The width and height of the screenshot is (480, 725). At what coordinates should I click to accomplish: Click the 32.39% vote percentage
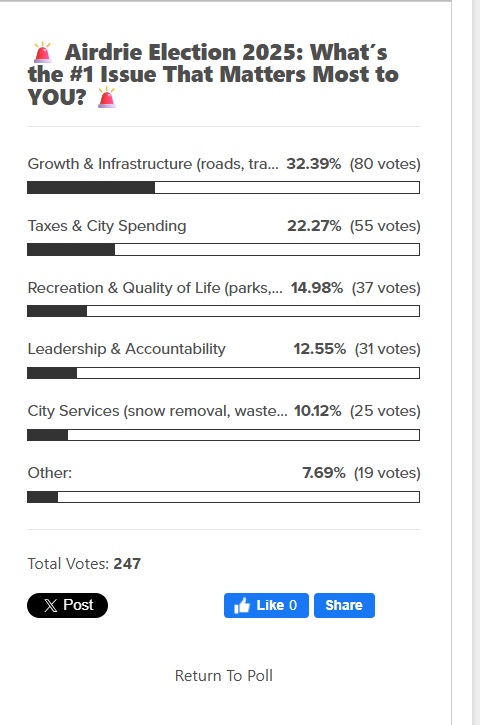point(314,164)
